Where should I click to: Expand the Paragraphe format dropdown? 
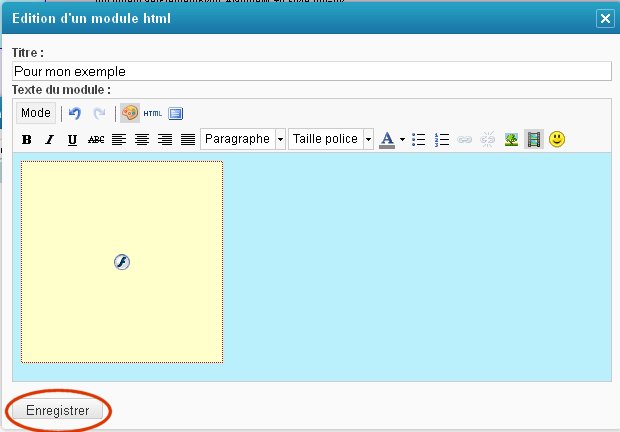pos(280,140)
